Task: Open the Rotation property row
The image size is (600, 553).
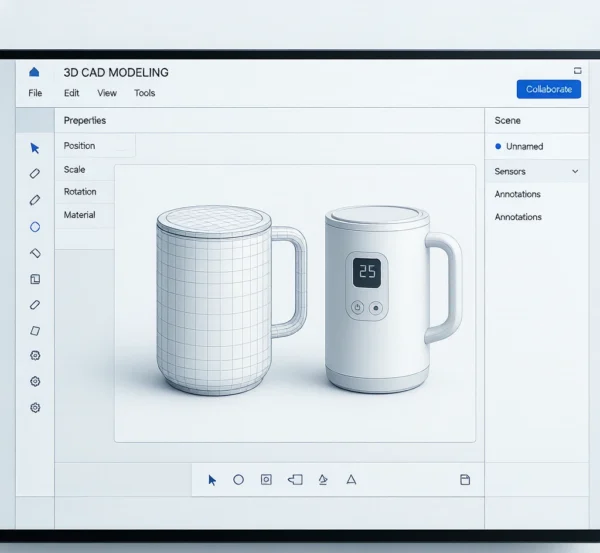Action: pos(85,192)
